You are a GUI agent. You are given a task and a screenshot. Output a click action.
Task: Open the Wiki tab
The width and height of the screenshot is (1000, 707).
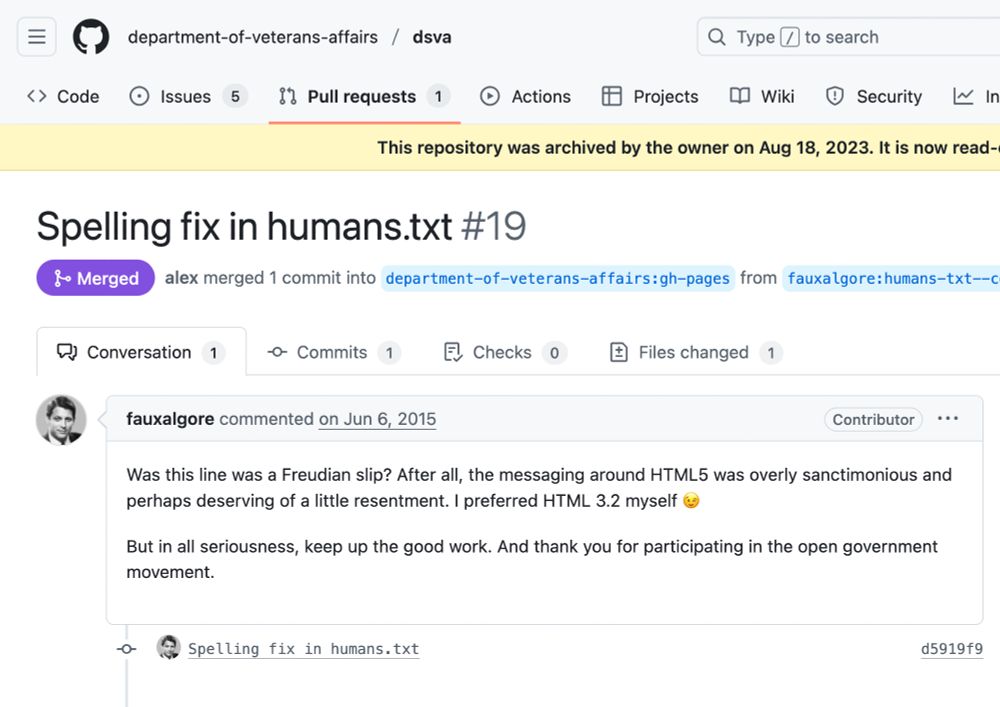(x=762, y=96)
